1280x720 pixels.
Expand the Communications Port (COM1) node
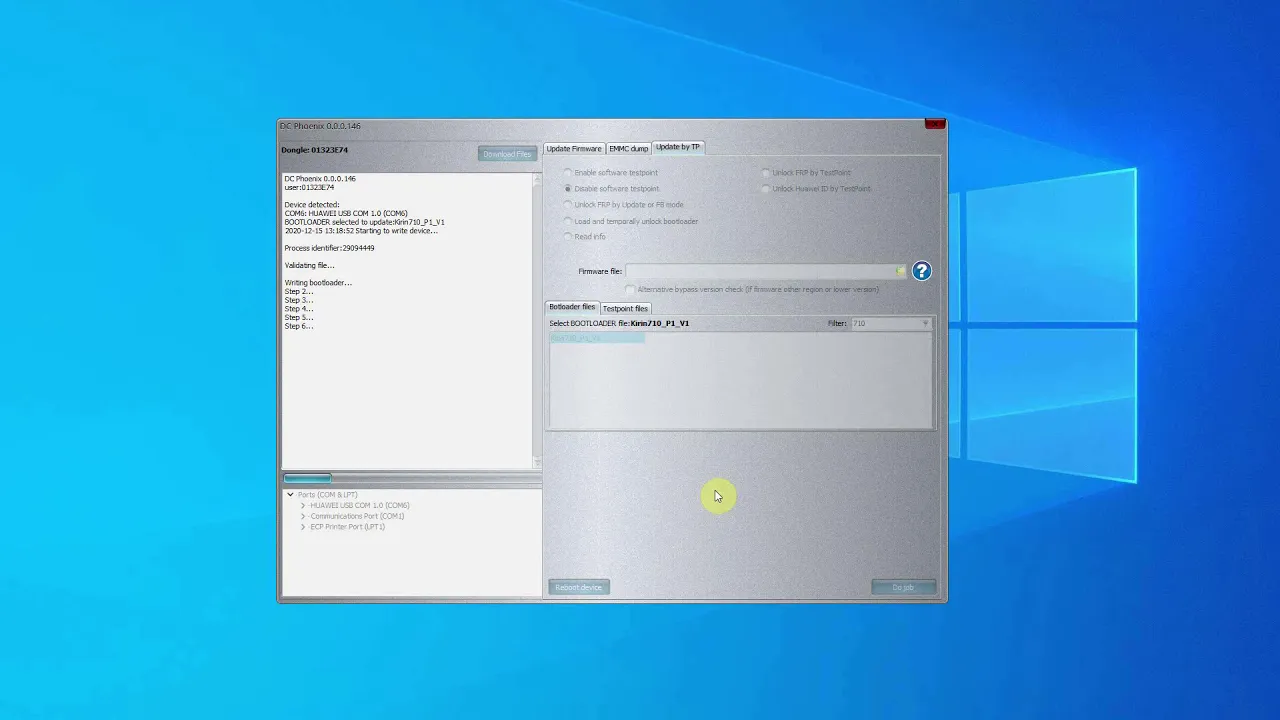coord(303,517)
